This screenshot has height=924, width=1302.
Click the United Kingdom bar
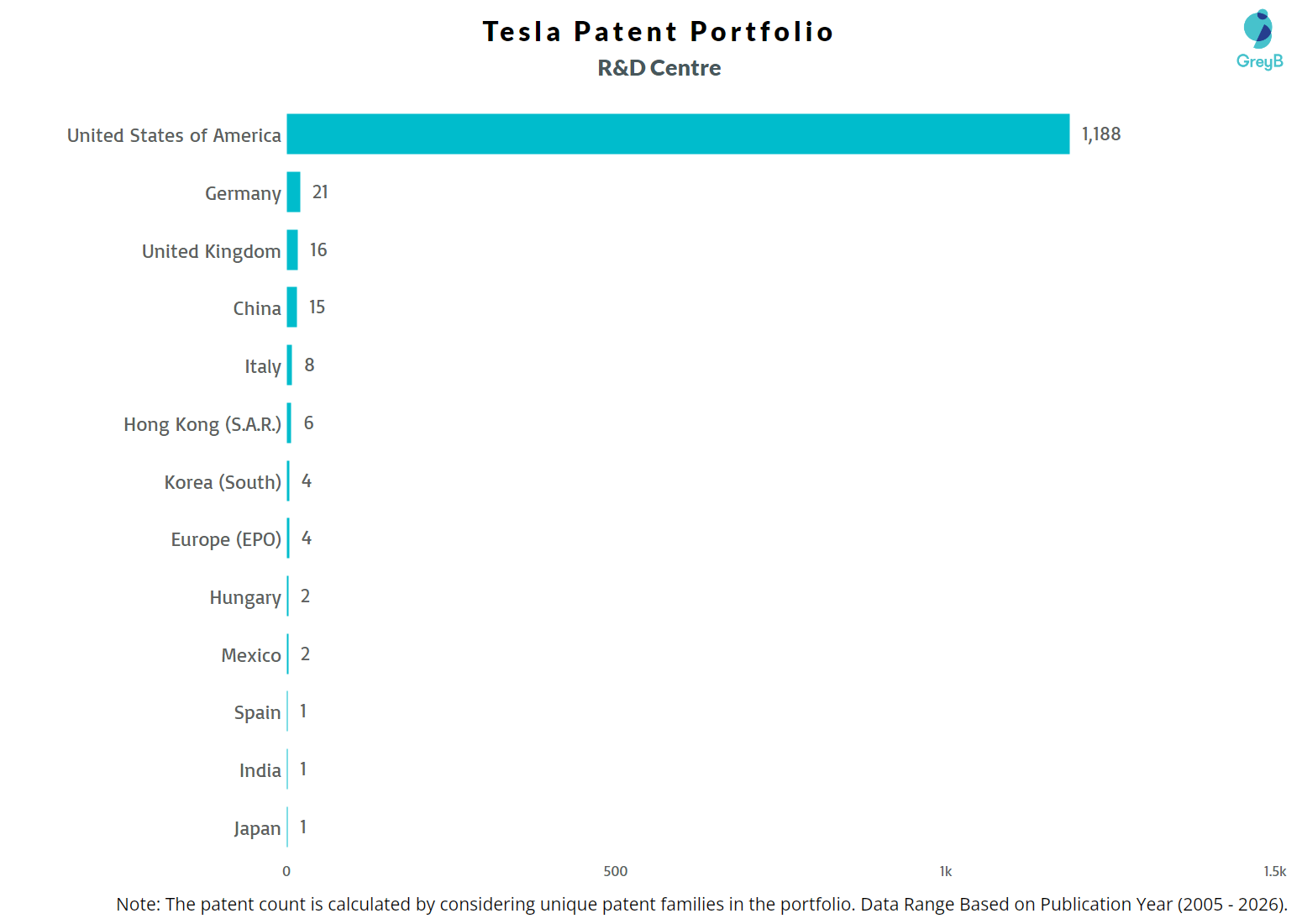[x=292, y=250]
